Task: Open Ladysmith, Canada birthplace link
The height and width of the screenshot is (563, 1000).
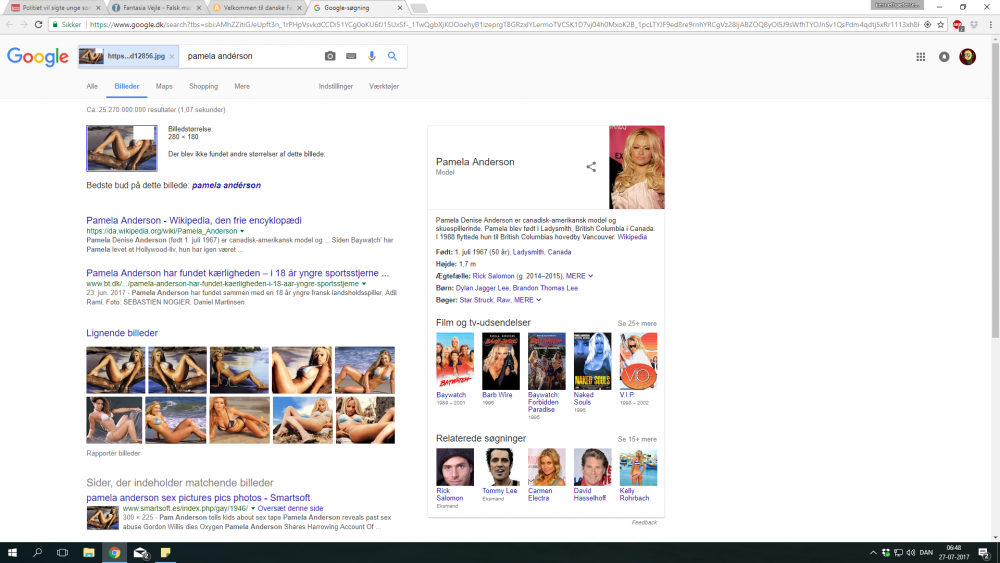Action: (541, 252)
